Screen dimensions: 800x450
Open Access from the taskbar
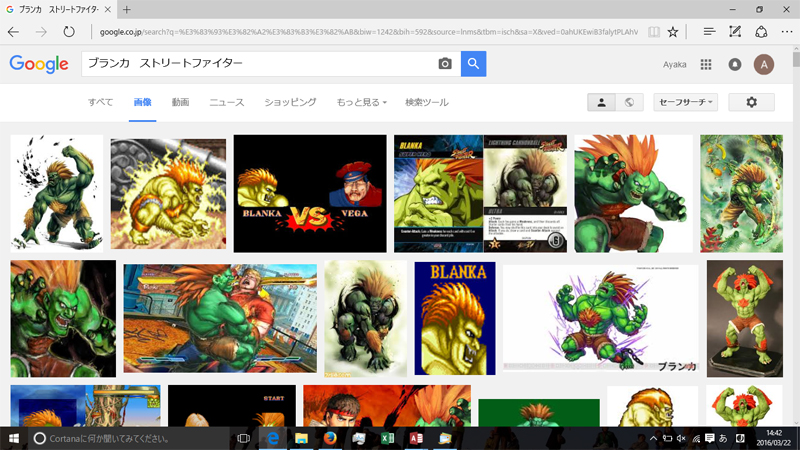[x=416, y=438]
